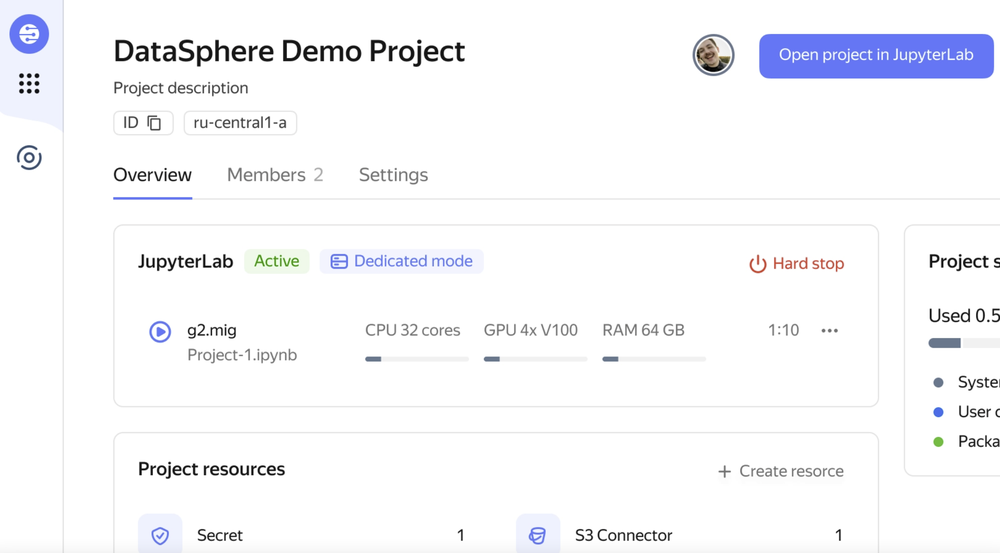Click the Secret shield icon
The image size is (1000, 553).
pos(160,535)
